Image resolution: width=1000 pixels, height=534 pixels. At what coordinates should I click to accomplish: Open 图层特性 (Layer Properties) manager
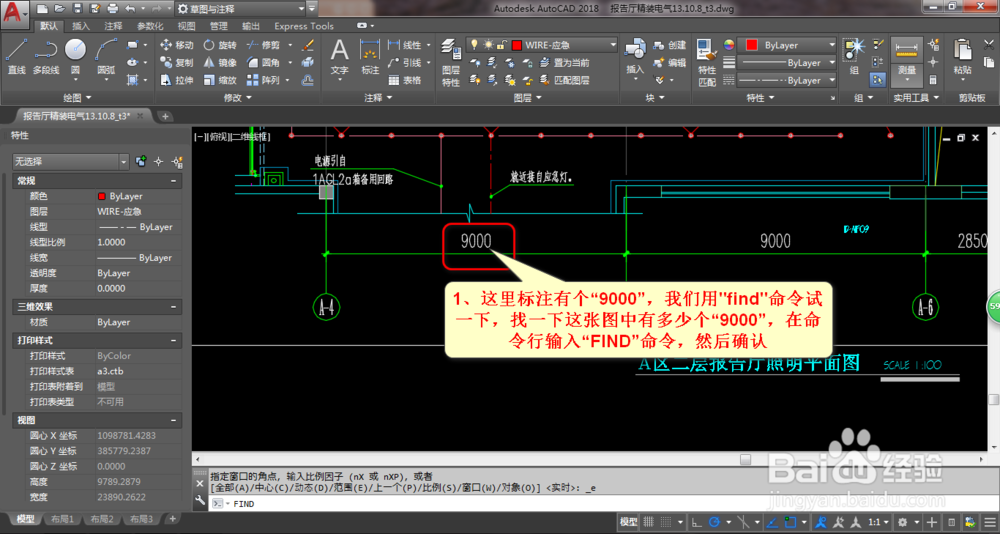tap(451, 63)
